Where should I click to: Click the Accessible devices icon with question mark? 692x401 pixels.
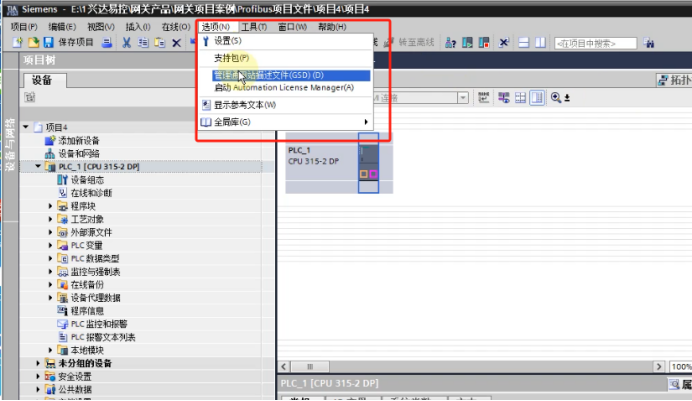[x=450, y=43]
